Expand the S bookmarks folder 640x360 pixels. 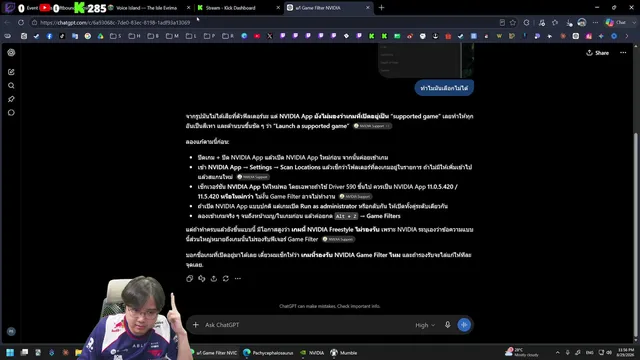coord(116,36)
